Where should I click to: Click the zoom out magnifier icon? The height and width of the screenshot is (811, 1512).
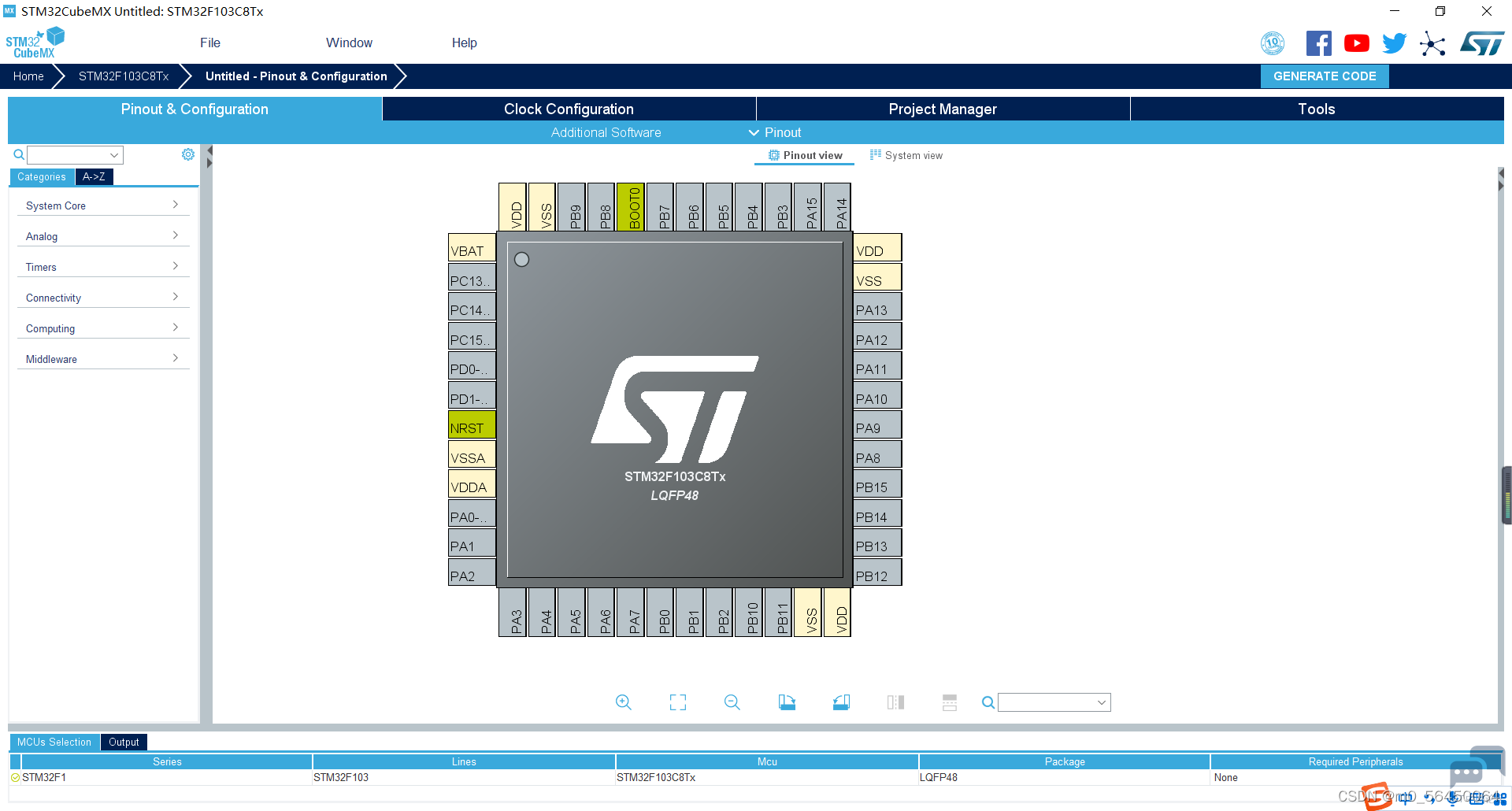point(732,702)
